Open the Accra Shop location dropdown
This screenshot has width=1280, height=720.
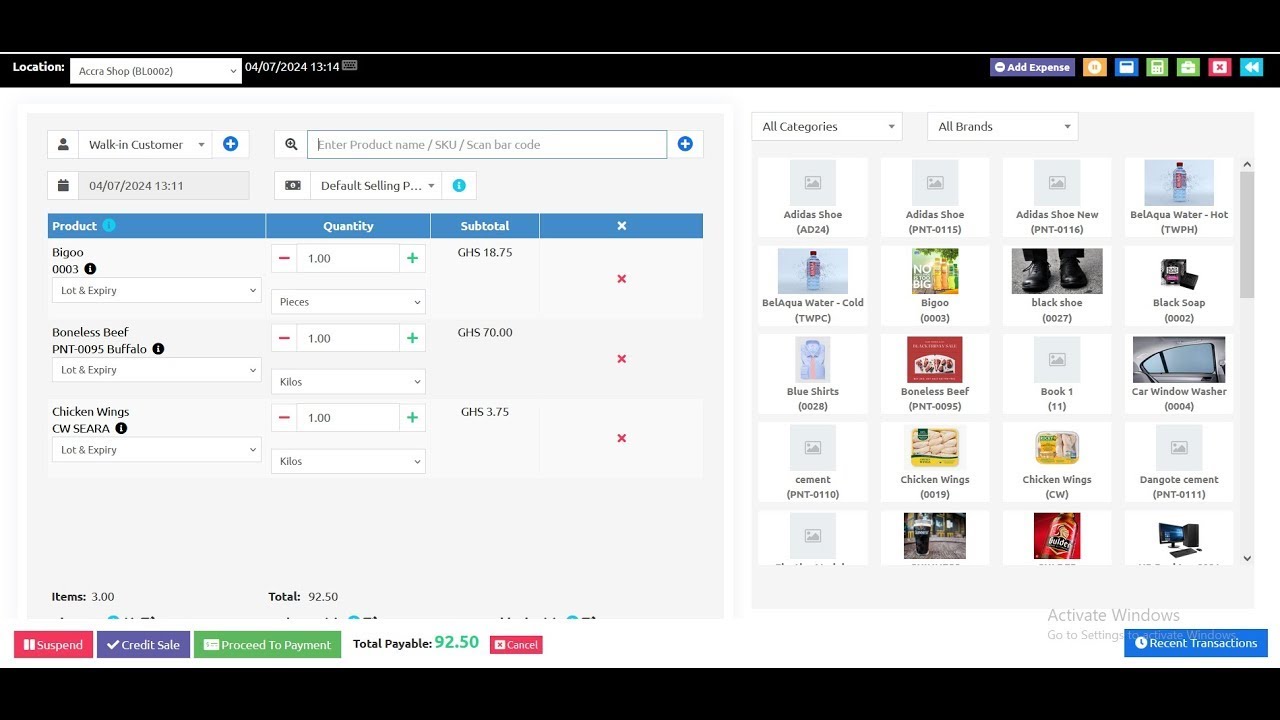coord(156,71)
